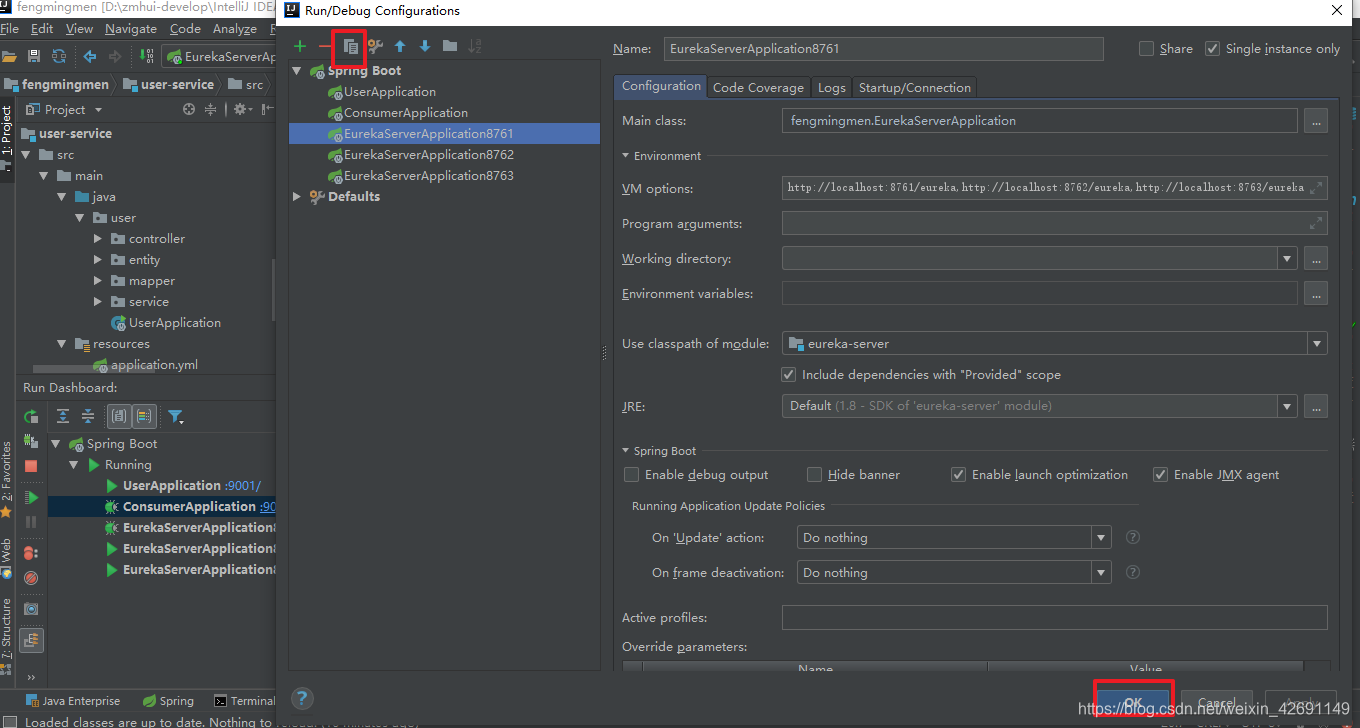This screenshot has height=728, width=1360.
Task: Navigate back with the blue left arrow
Action: pos(90,57)
